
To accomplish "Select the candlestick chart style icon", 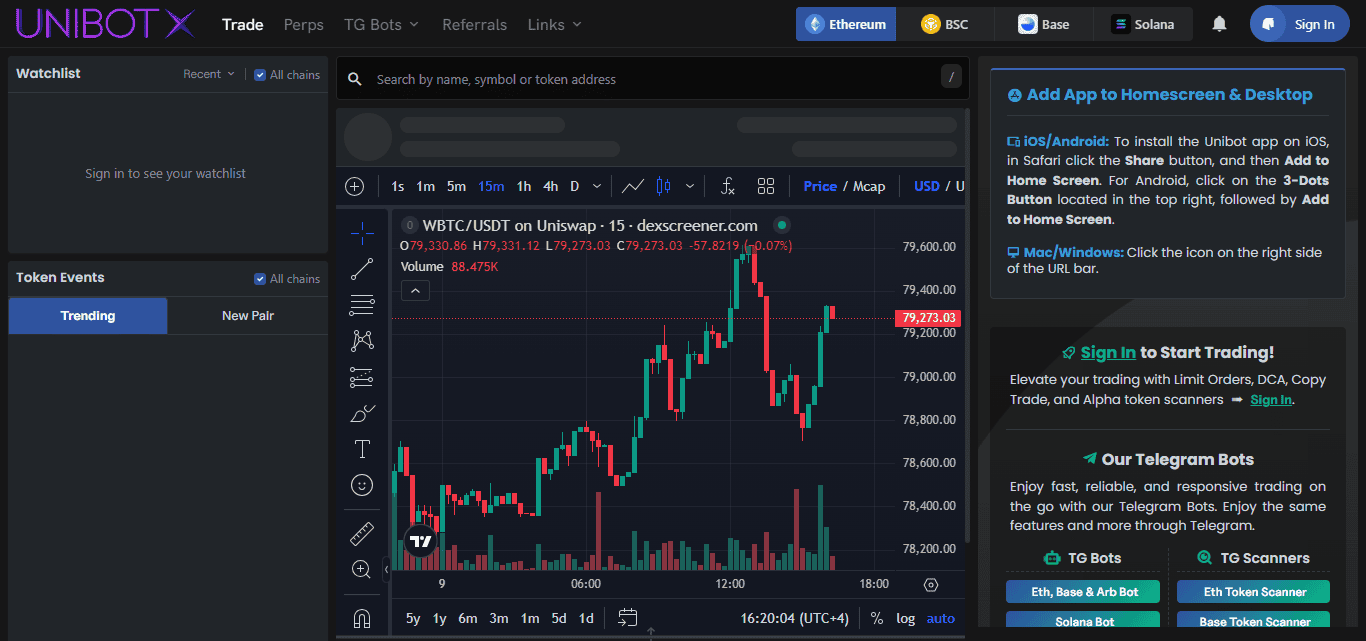I will [x=662, y=186].
